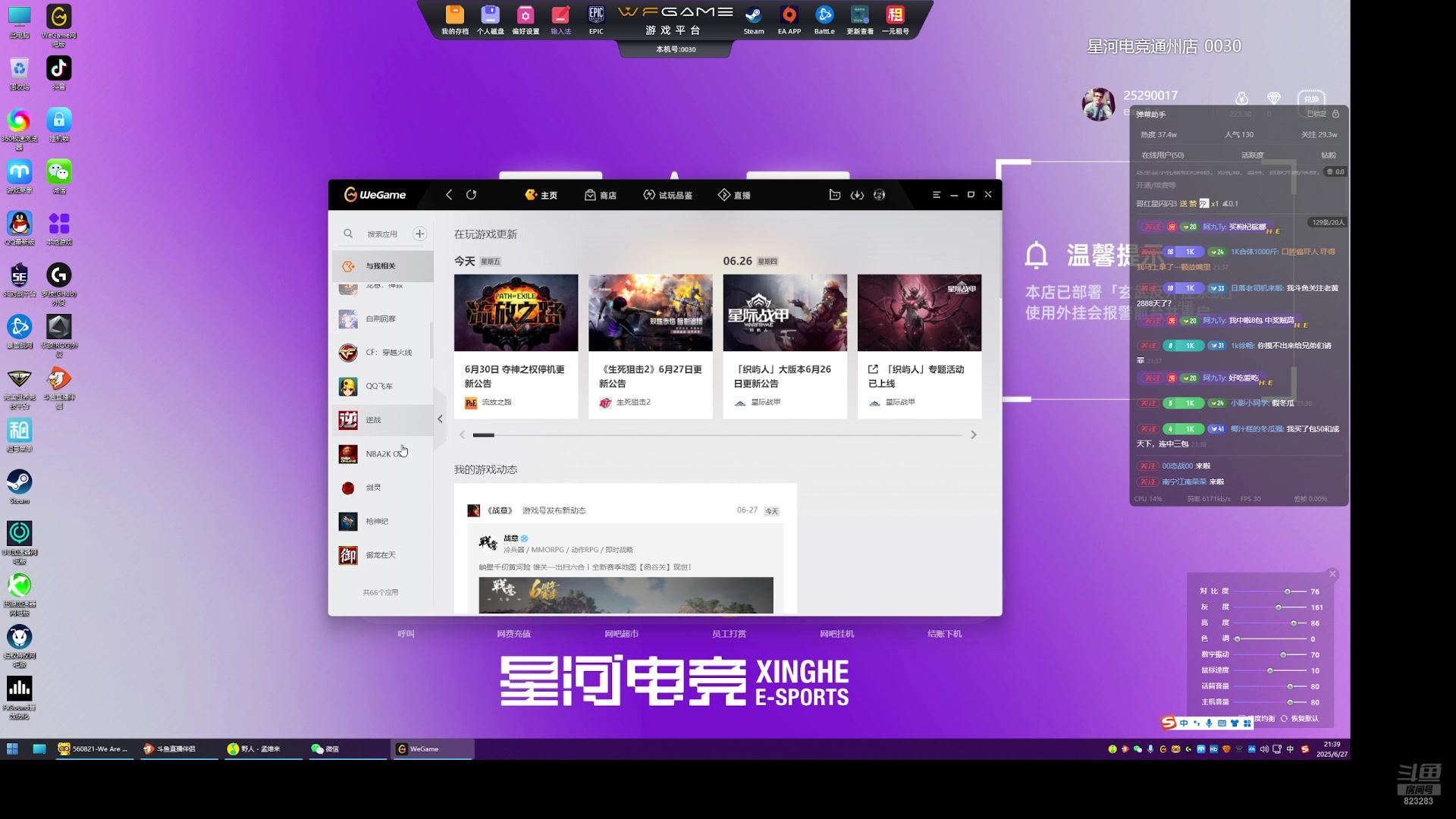This screenshot has width=1456, height=819.
Task: Open the 战意 game account post
Action: tap(626, 550)
